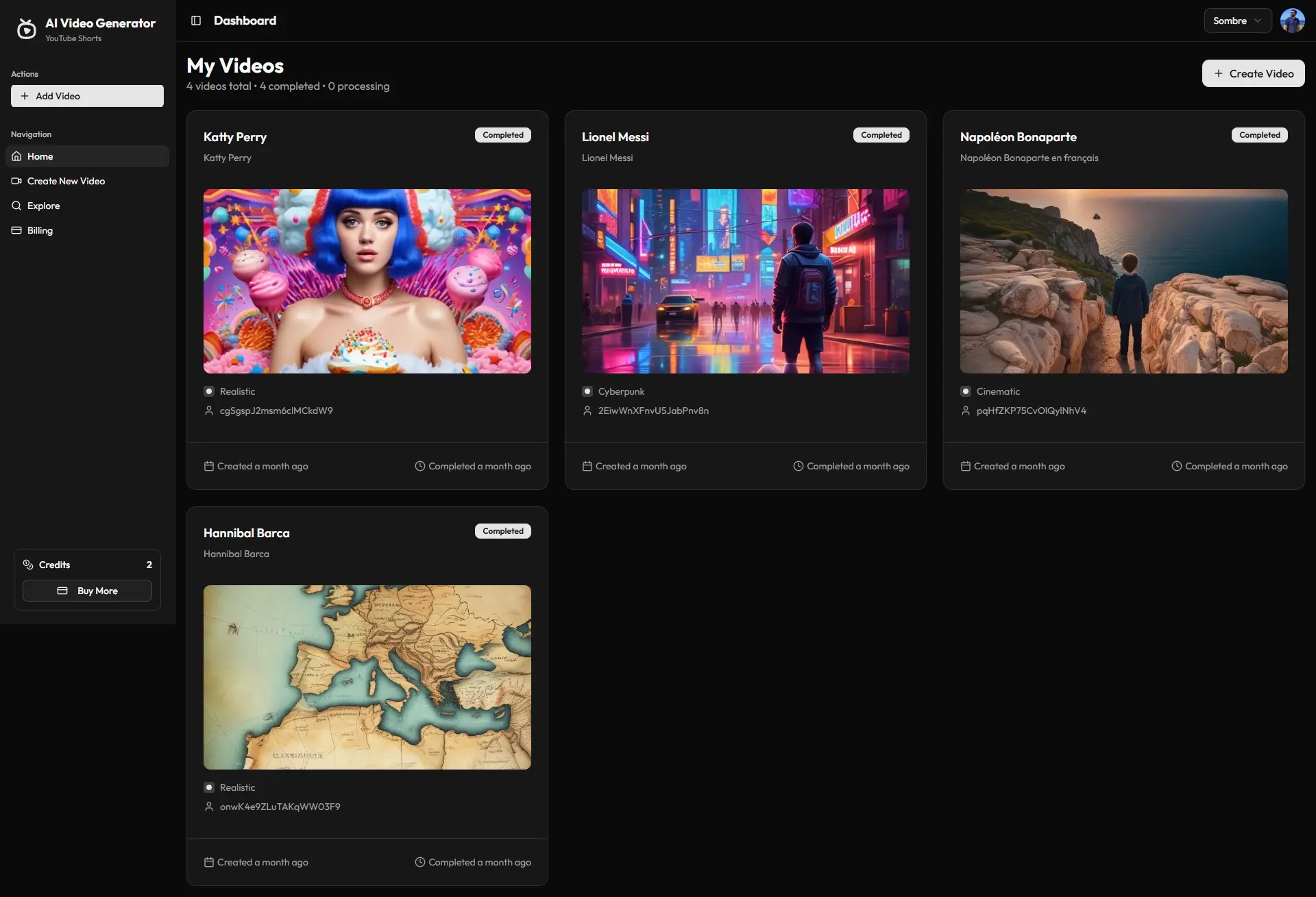
Task: Click the calendar icon on Katty Perry card
Action: coord(209,466)
